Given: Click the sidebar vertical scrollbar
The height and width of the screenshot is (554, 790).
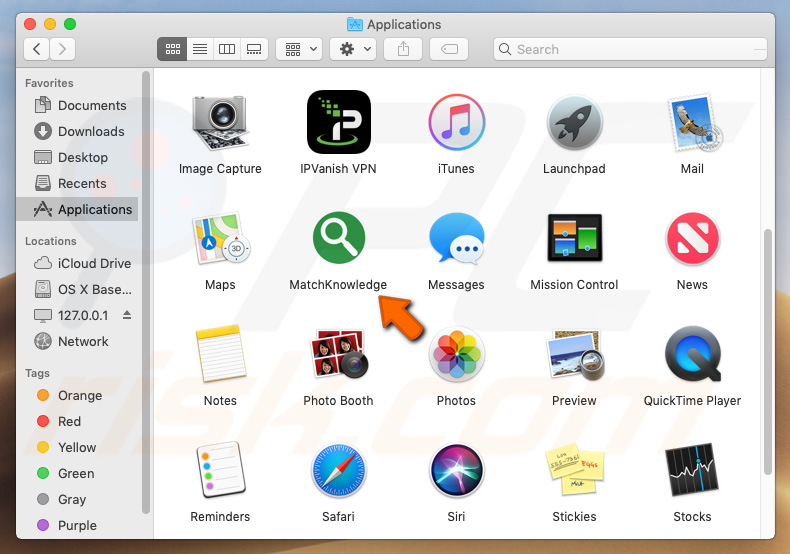Looking at the screenshot, I should pos(146,292).
